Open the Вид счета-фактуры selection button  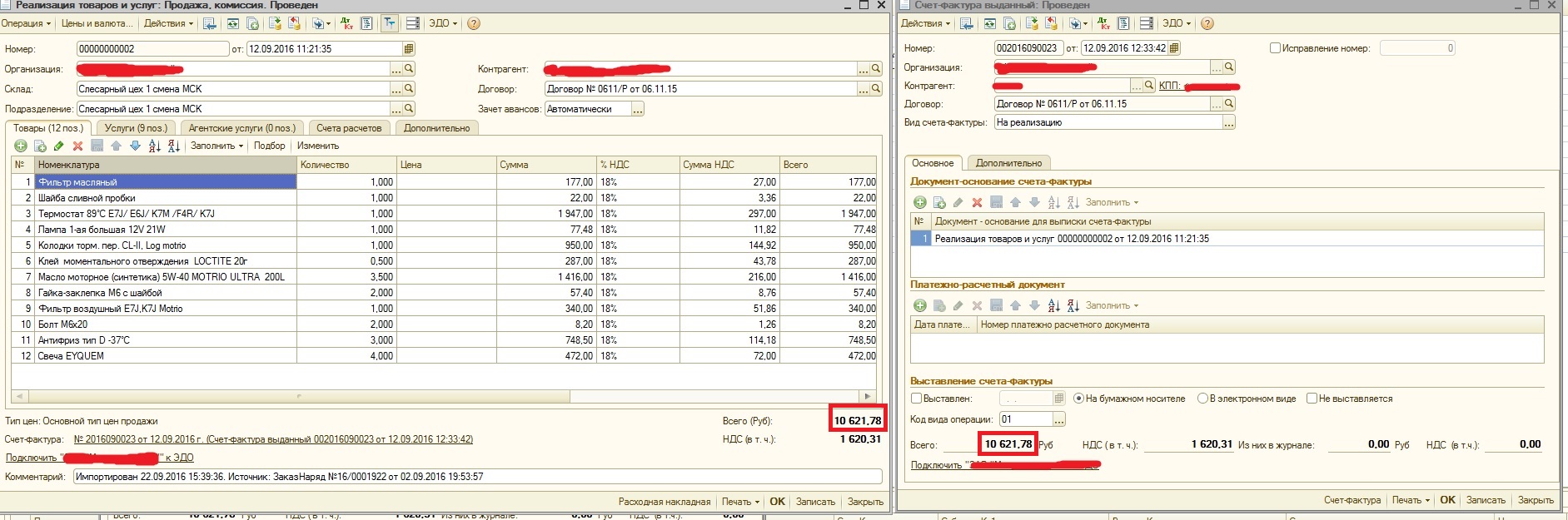point(1229,122)
